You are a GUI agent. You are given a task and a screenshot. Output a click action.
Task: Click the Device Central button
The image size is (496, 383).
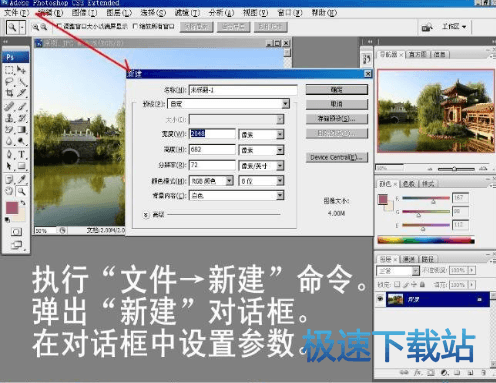(x=337, y=157)
